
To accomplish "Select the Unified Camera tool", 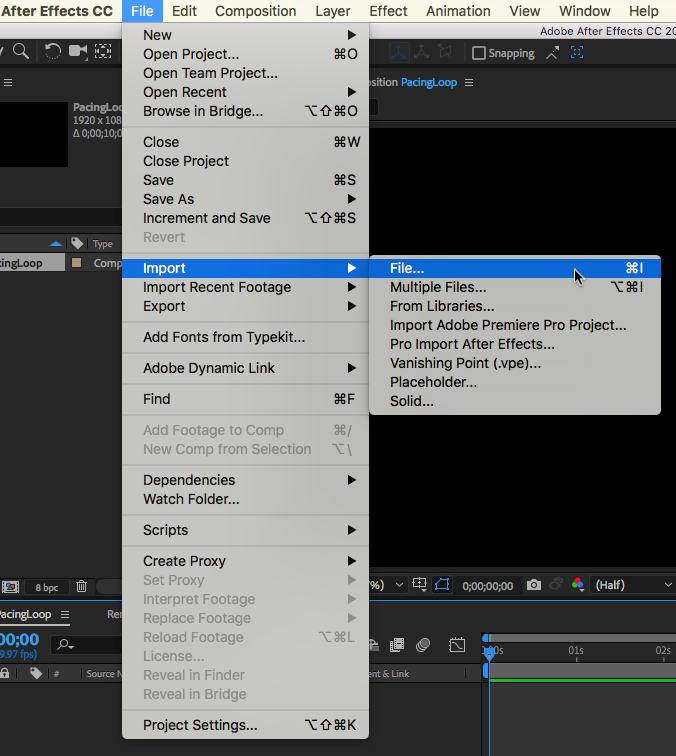I will 78,52.
